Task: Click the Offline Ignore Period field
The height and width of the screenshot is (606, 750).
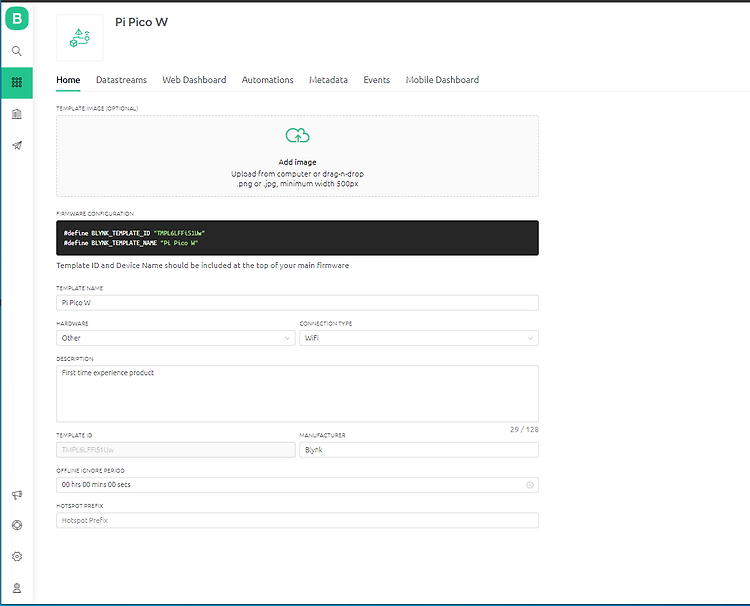Action: click(x=298, y=485)
